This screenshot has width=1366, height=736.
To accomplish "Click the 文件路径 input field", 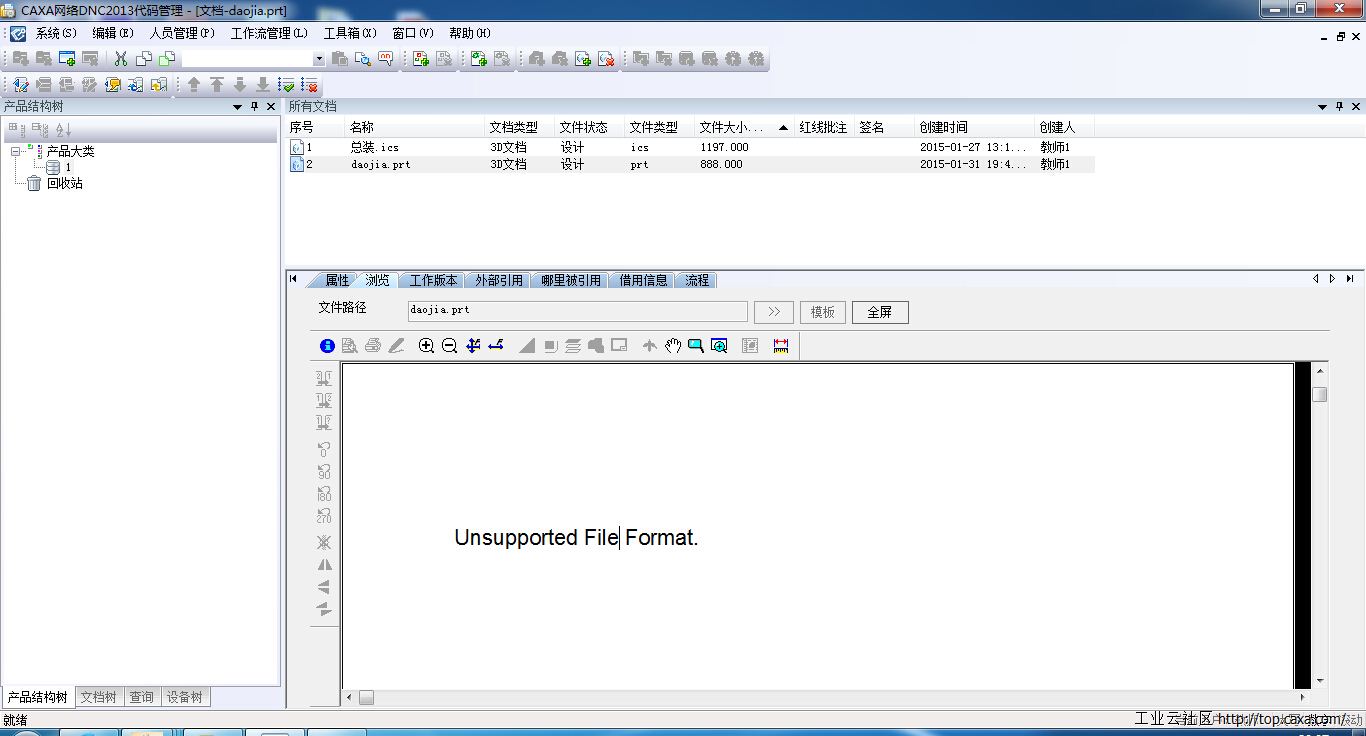I will (577, 311).
